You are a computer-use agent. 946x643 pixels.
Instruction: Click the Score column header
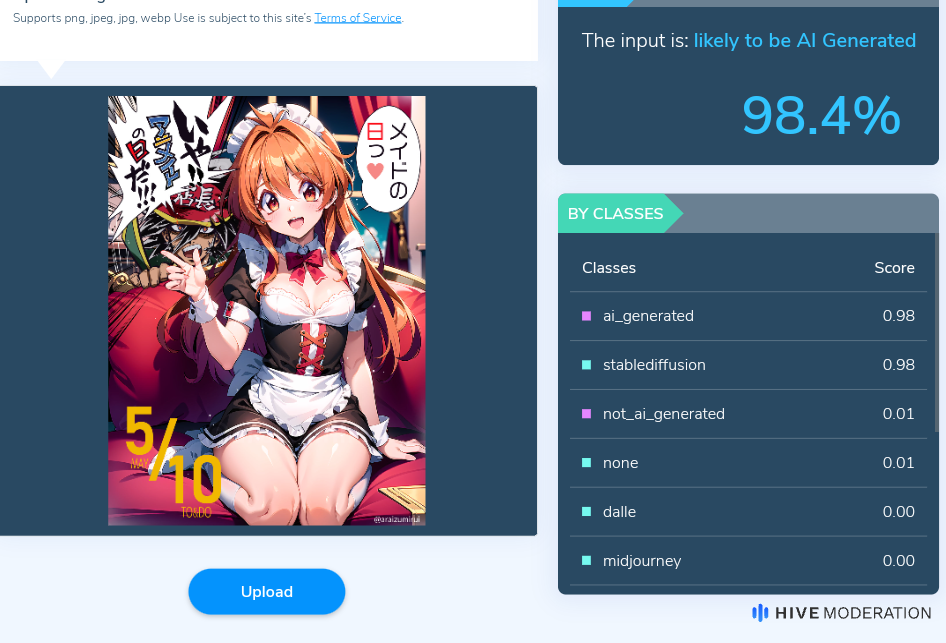pos(894,268)
